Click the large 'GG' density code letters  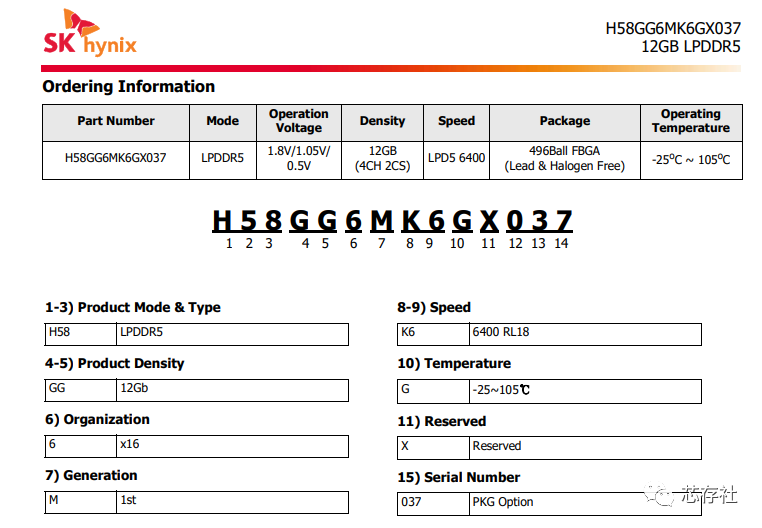(313, 221)
